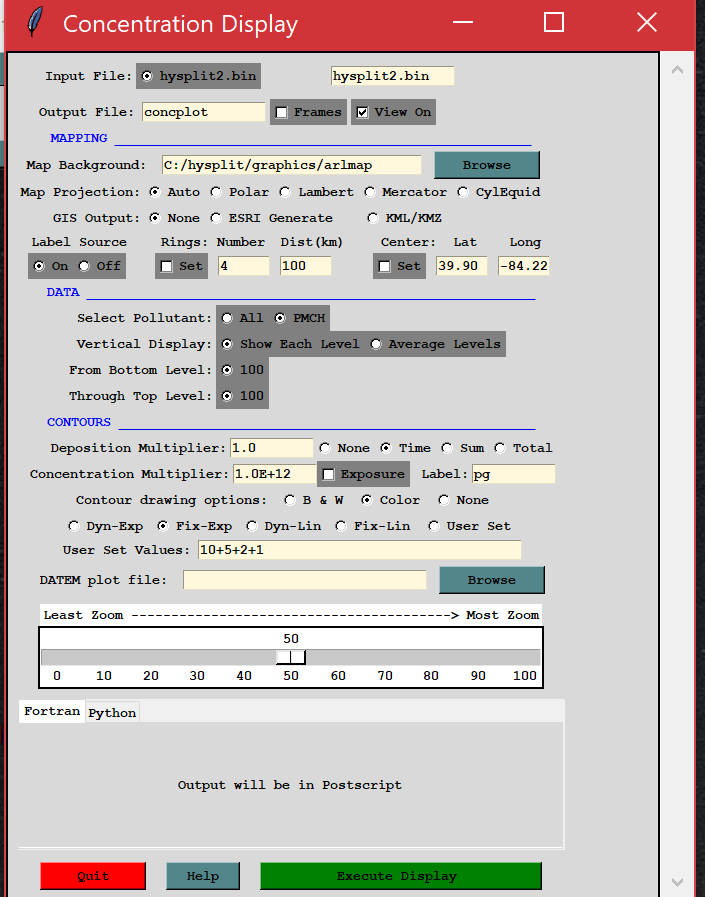Open Help for Concentration Display
This screenshot has width=705, height=897.
203,876
